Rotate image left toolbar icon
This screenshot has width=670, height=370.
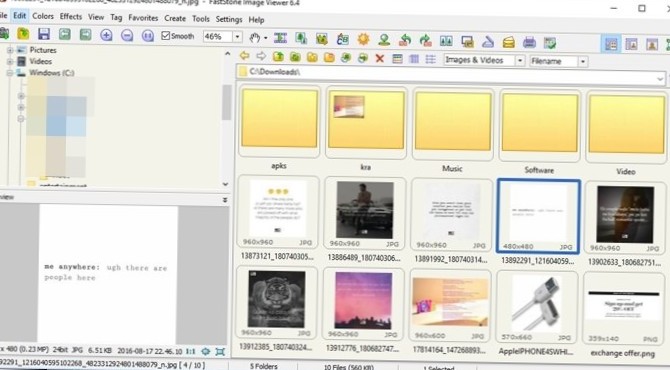tap(405, 40)
